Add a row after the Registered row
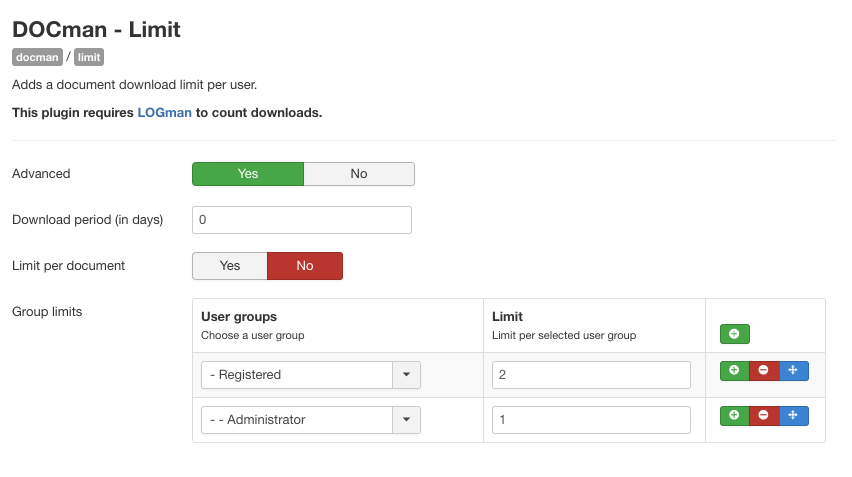 (734, 371)
